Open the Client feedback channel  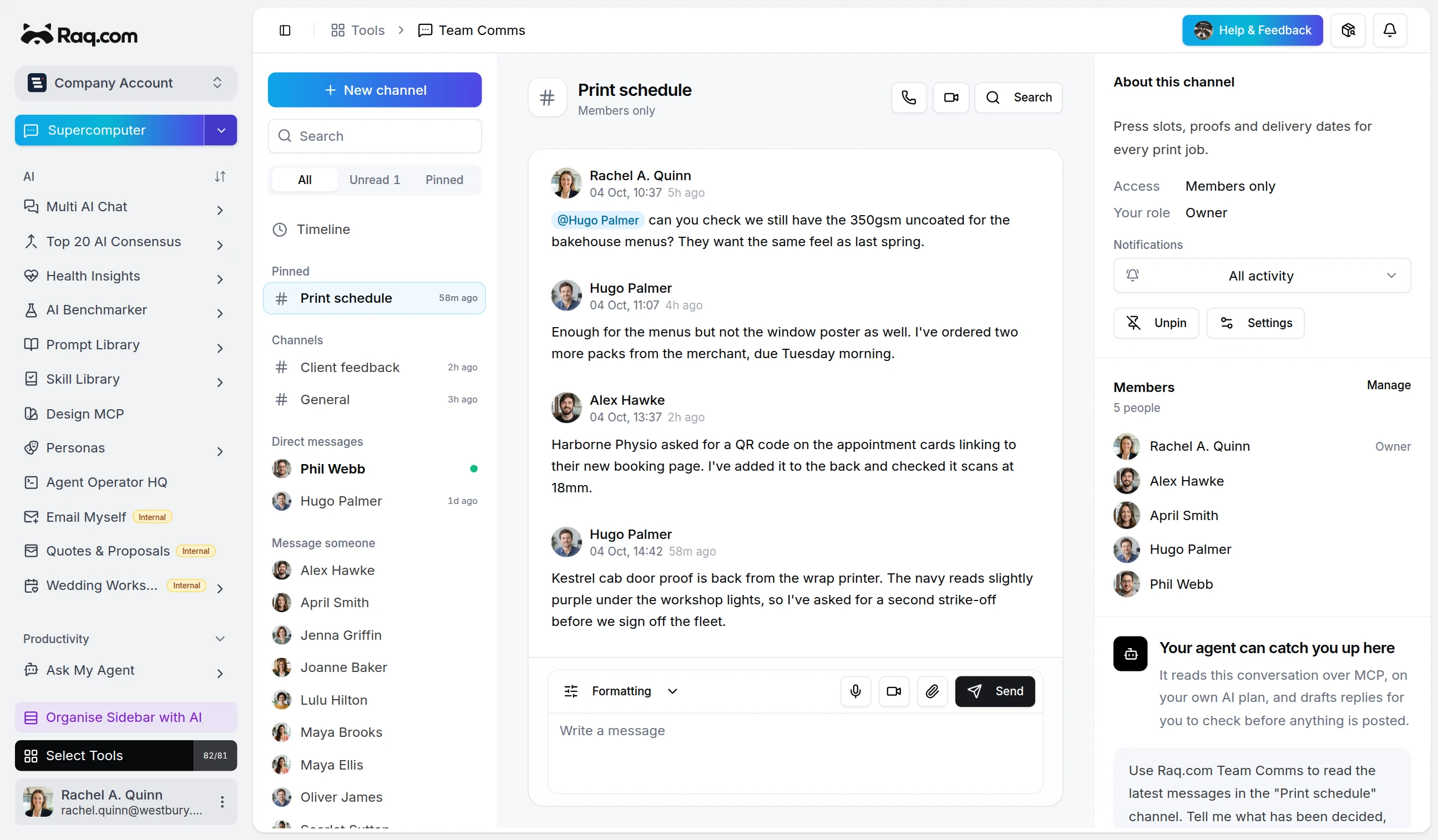[x=374, y=367]
